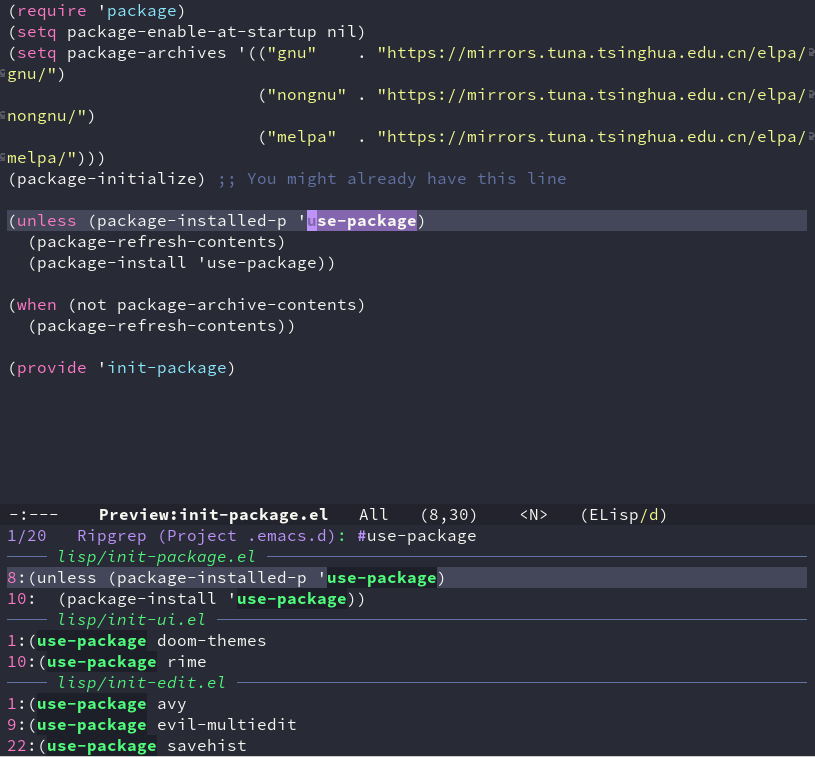The height and width of the screenshot is (757, 815).
Task: Click Preview:init-package.el buffer name in mode line
Action: (x=214, y=515)
